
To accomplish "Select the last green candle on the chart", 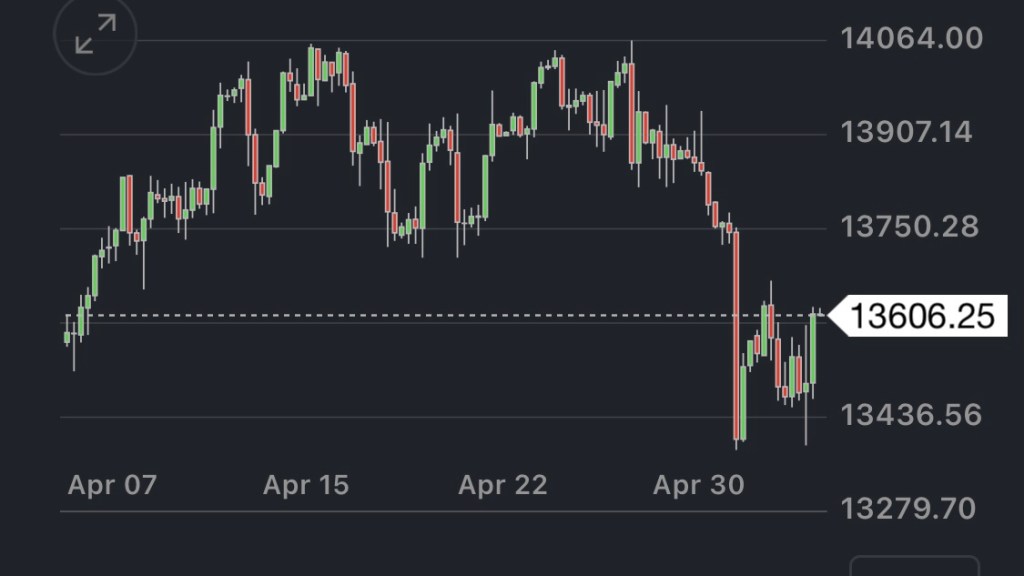I will click(x=814, y=348).
